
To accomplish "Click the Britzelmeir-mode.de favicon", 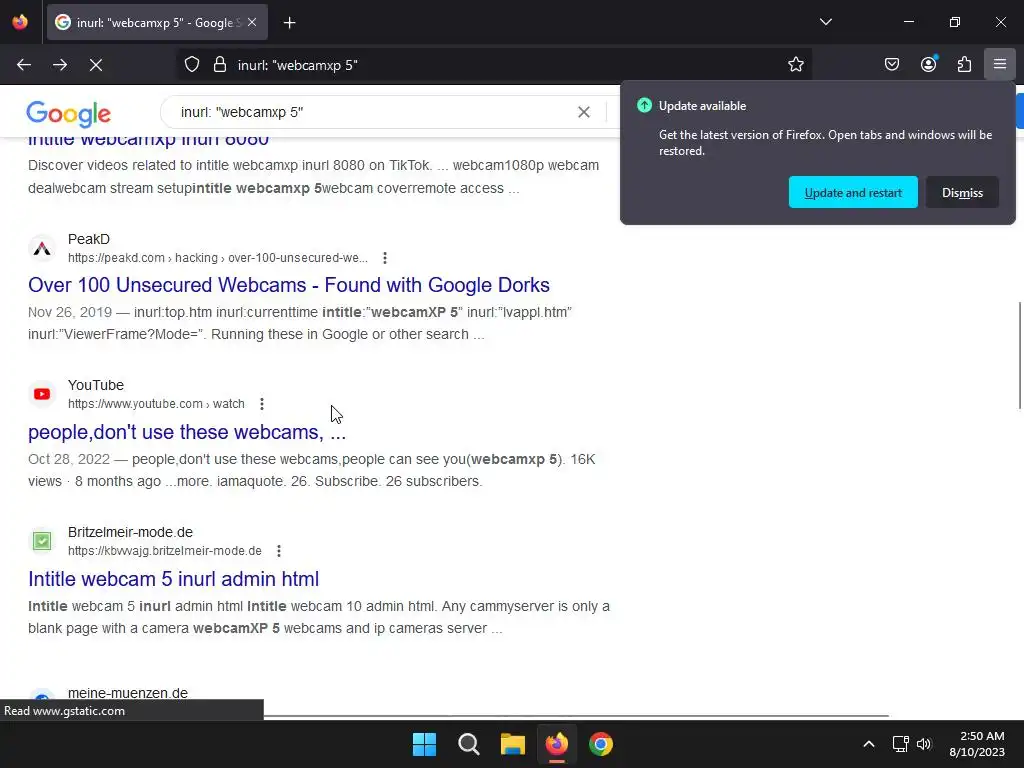I will tap(42, 541).
